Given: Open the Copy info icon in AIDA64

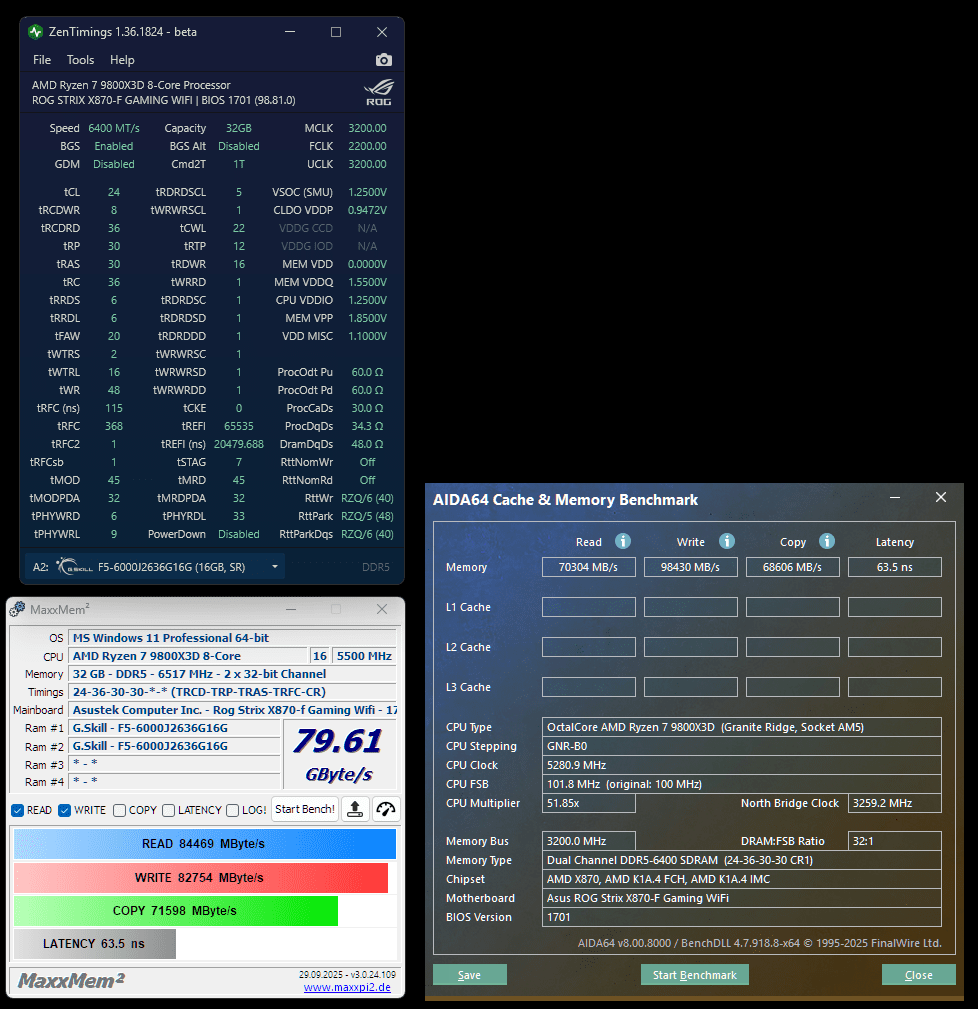Looking at the screenshot, I should pos(827,541).
